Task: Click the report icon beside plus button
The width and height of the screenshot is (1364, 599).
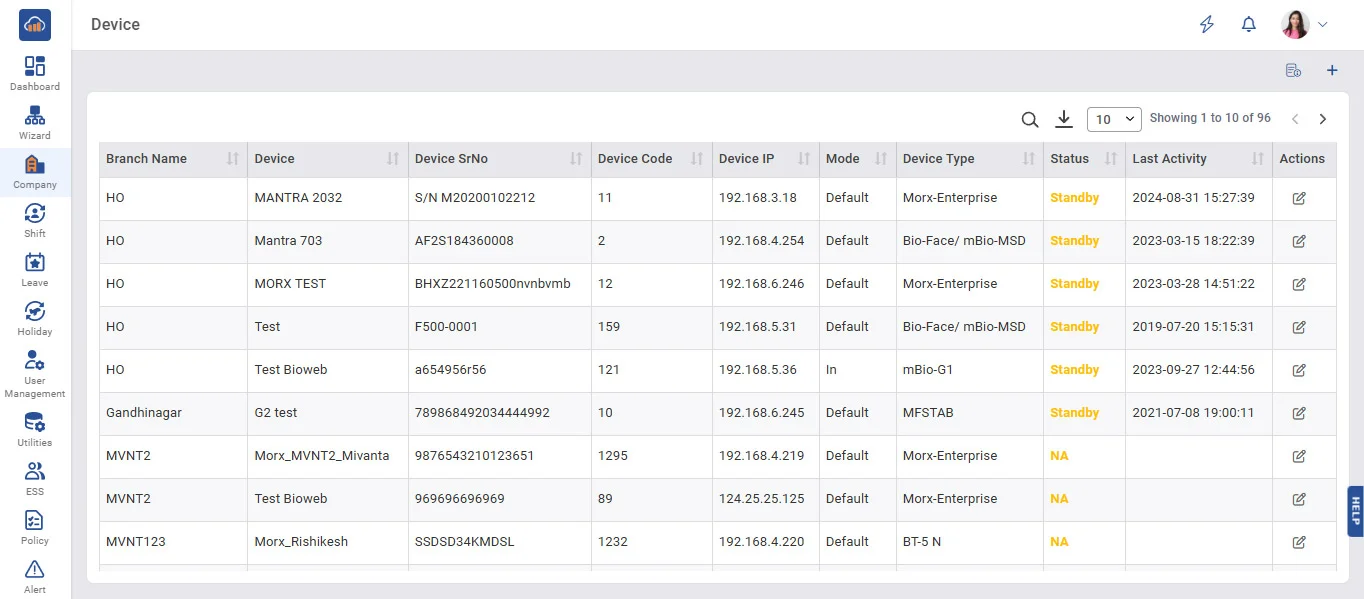Action: pyautogui.click(x=1293, y=70)
